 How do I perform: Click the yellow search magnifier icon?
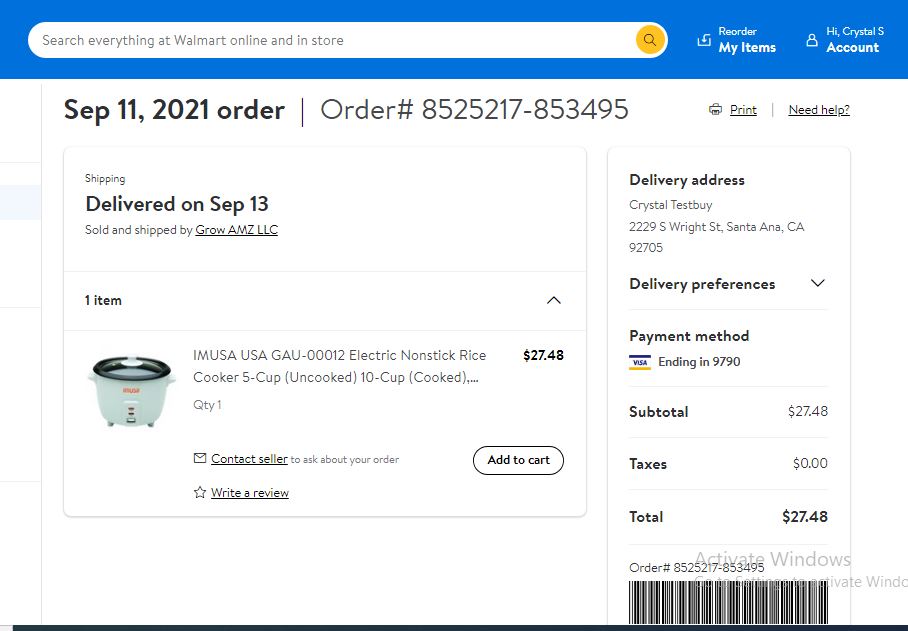pos(650,40)
